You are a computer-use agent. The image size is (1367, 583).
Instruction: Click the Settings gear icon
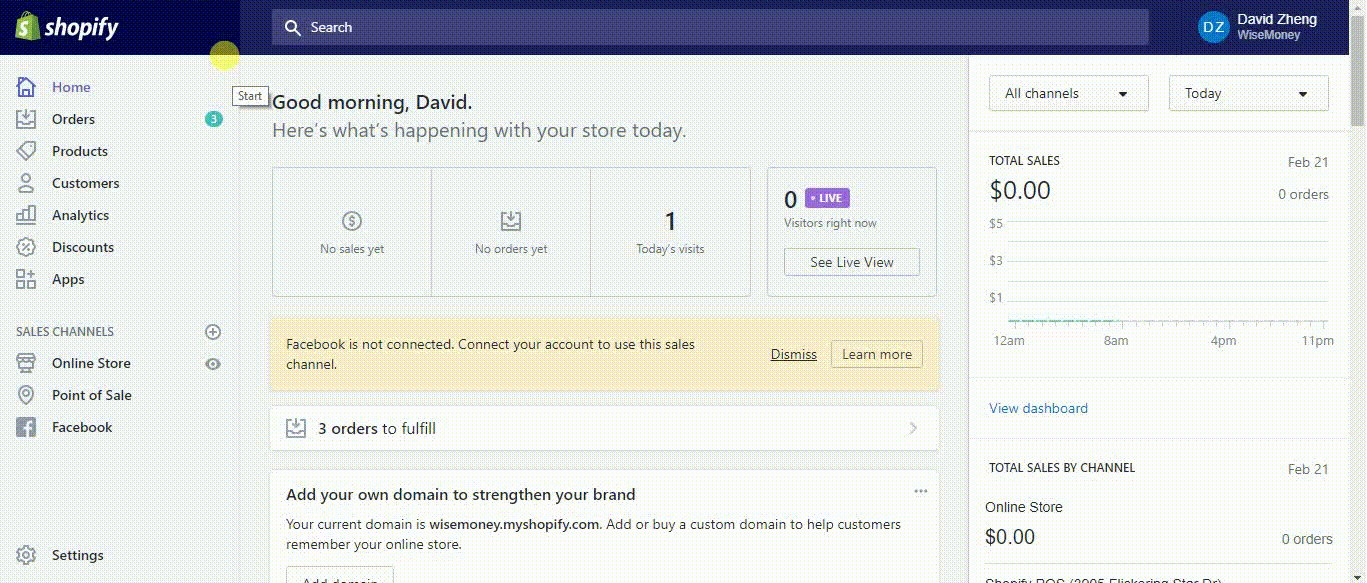[x=26, y=555]
